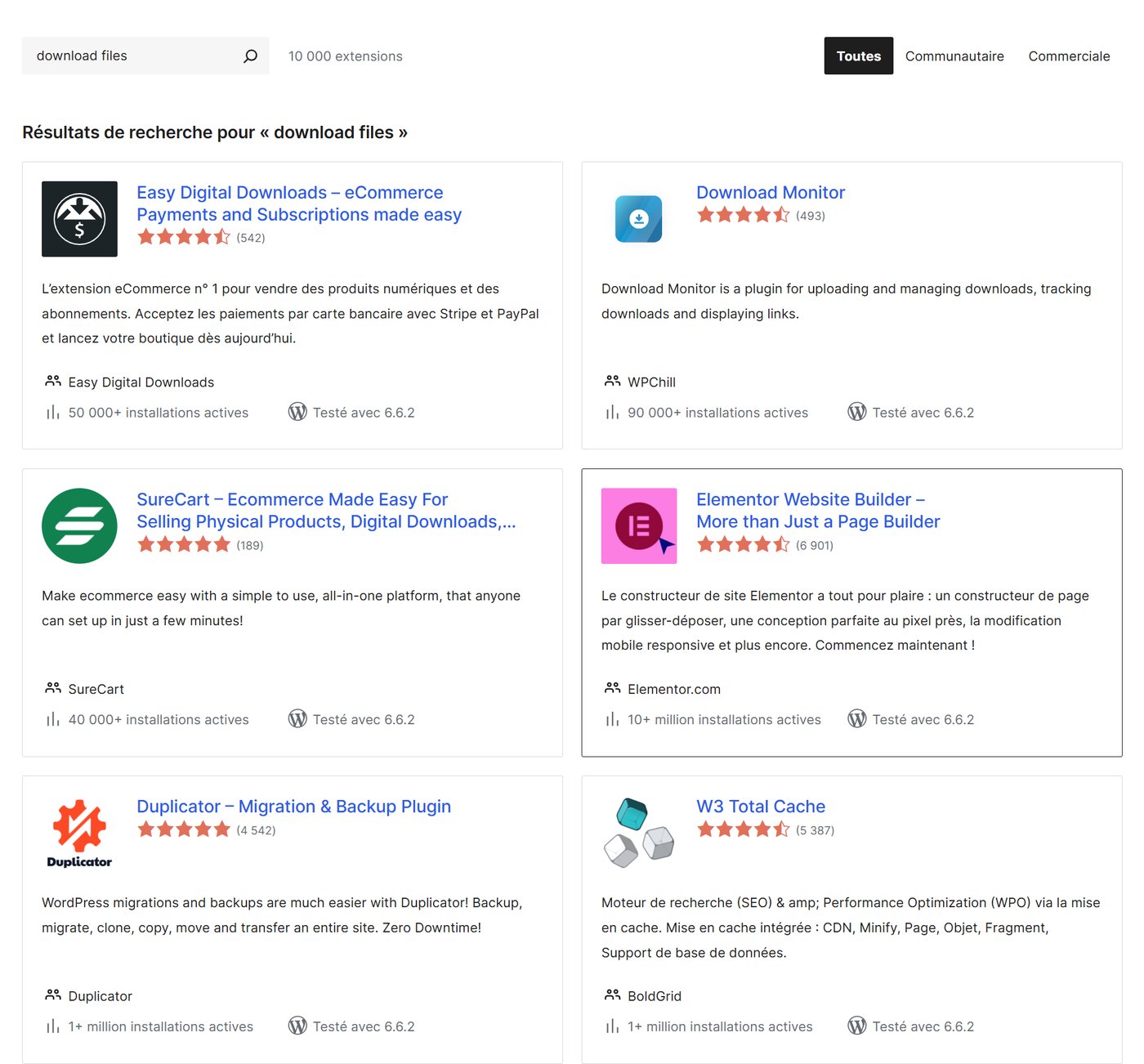Click the 10 000 extensions count text
The image size is (1144, 1064).
(x=345, y=56)
